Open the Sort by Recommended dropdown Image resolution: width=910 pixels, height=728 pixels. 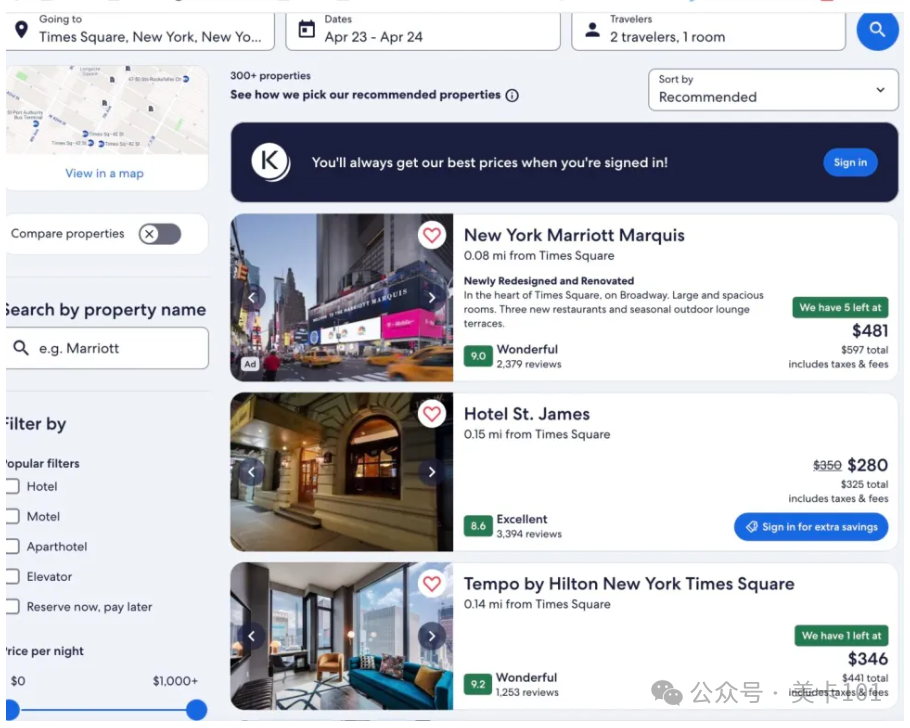(x=773, y=89)
